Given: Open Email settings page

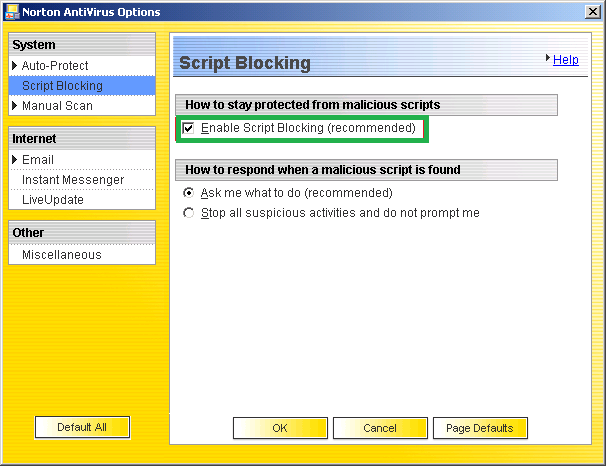Looking at the screenshot, I should point(38,160).
